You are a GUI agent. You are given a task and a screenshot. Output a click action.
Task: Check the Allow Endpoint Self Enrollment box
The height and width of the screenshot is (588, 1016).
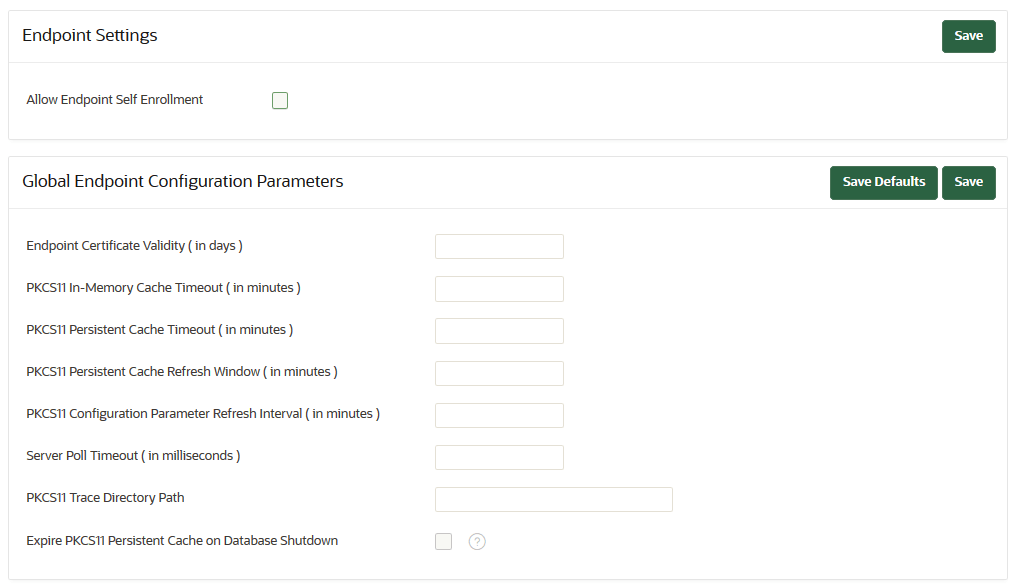279,100
